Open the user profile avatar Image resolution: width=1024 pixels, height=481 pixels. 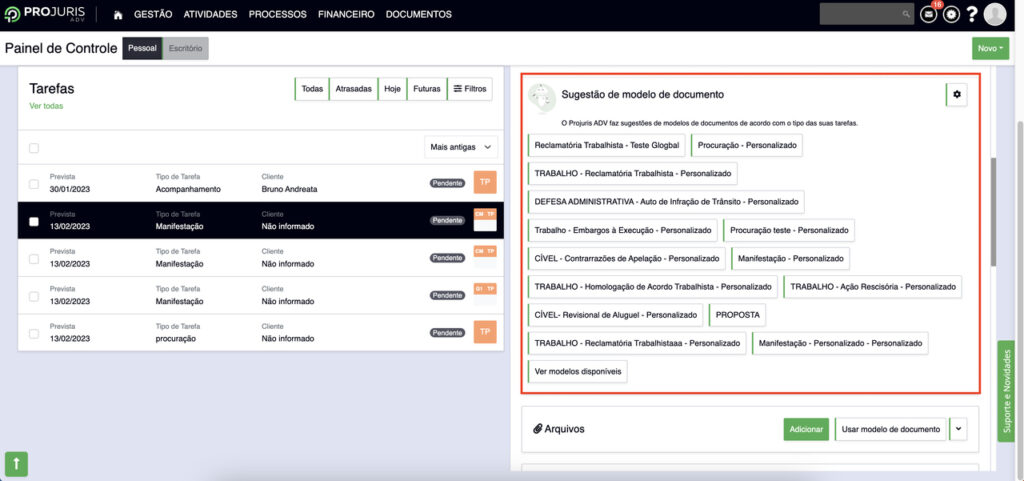point(994,14)
